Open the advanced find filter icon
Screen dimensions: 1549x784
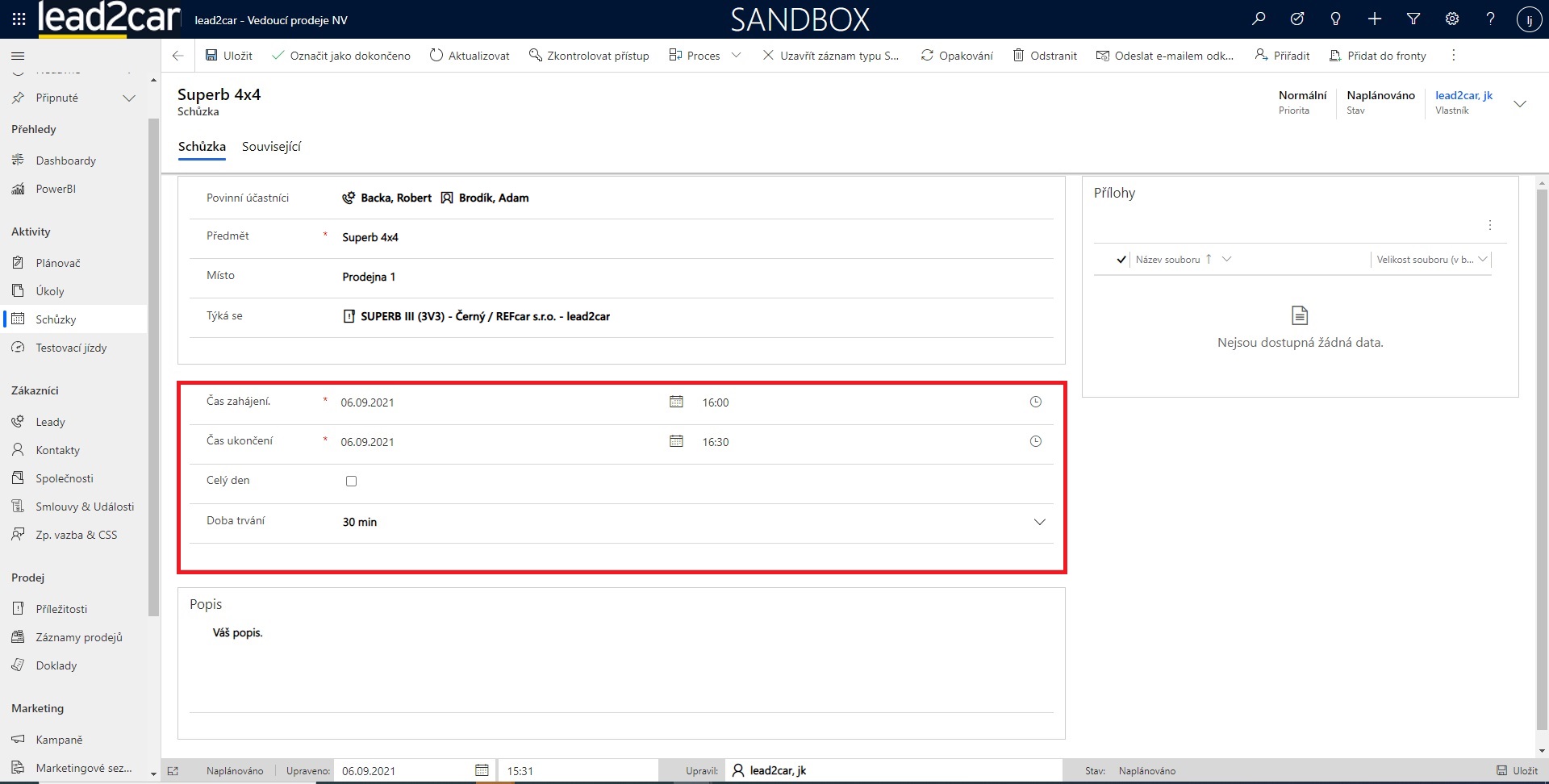pyautogui.click(x=1413, y=19)
